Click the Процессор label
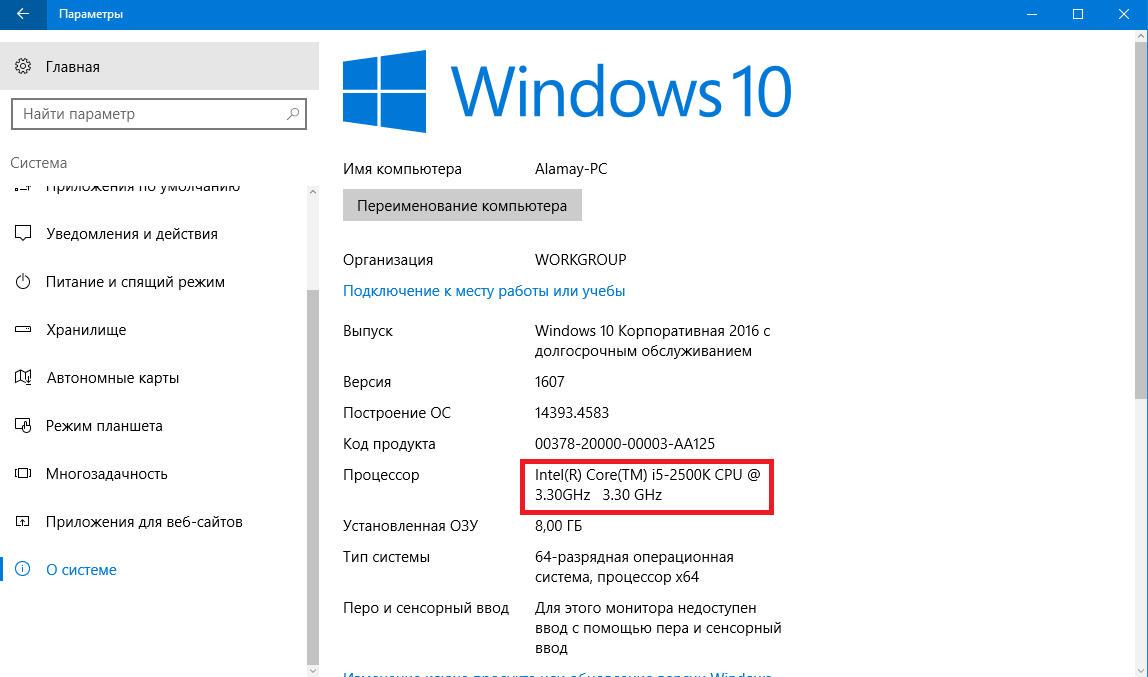This screenshot has width=1148, height=677. [381, 475]
